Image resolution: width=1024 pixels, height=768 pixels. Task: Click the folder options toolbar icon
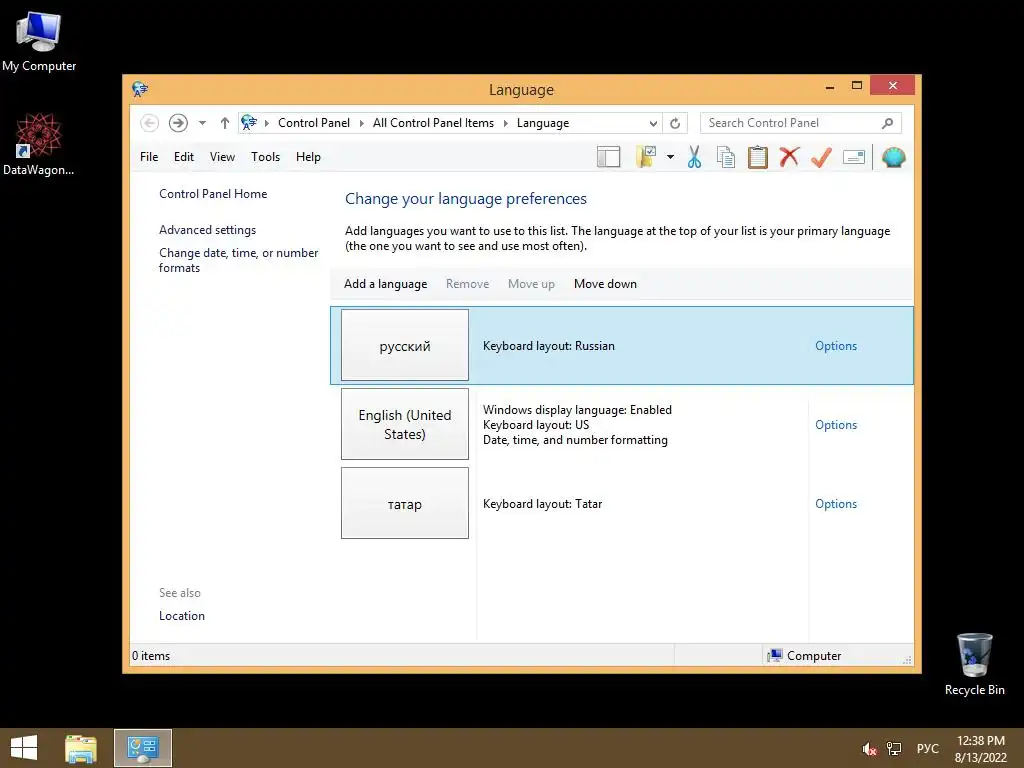pyautogui.click(x=646, y=157)
